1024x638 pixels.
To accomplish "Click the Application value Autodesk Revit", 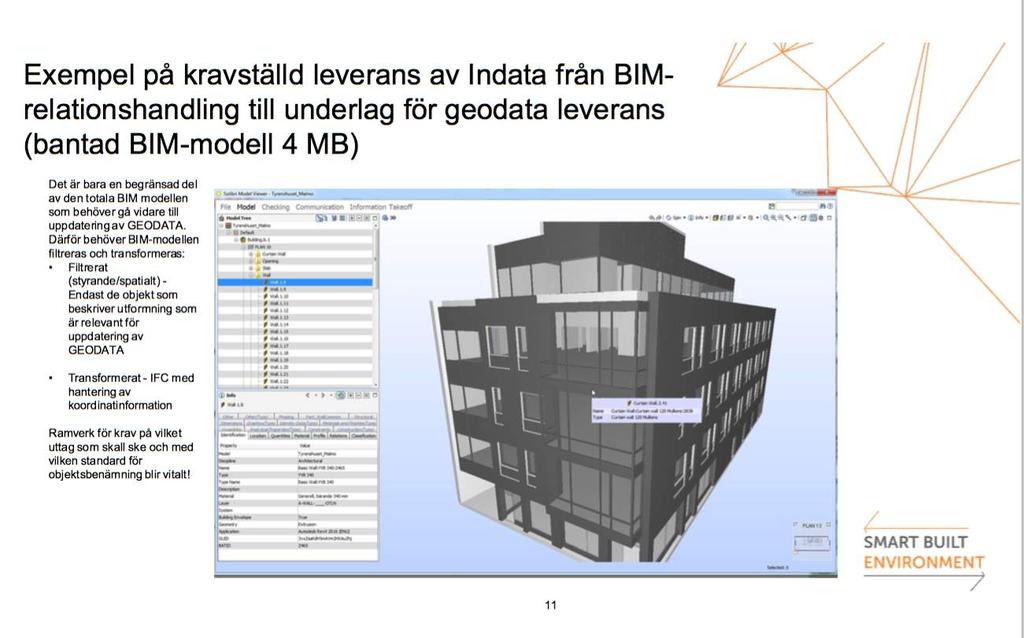I will pos(324,532).
